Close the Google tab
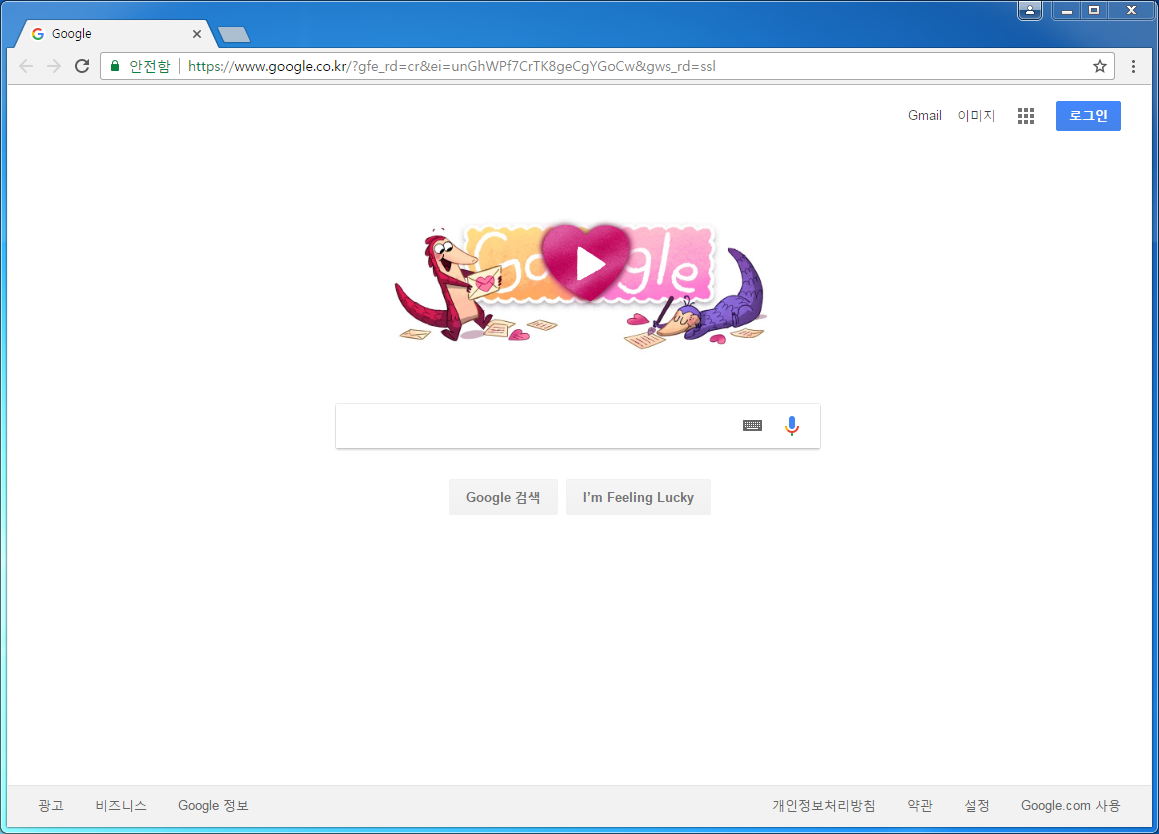This screenshot has width=1159, height=834. (x=197, y=34)
